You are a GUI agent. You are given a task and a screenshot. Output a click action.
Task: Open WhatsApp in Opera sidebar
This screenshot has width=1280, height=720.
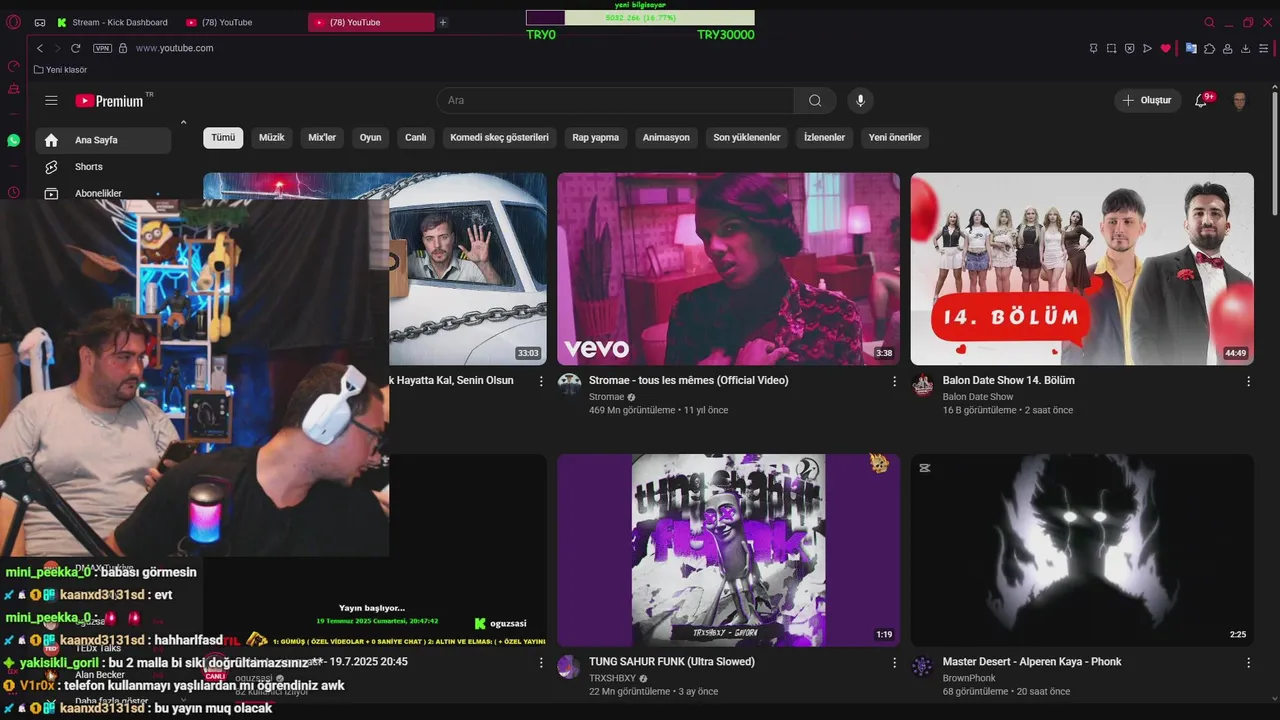14,140
